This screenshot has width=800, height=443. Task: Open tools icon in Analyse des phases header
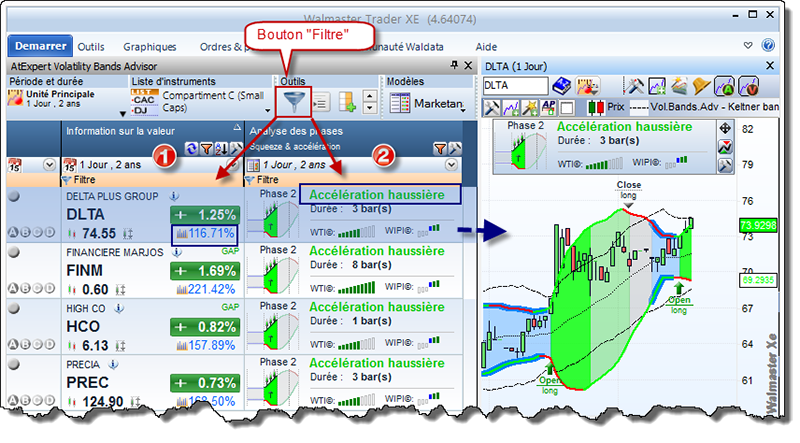(x=455, y=149)
